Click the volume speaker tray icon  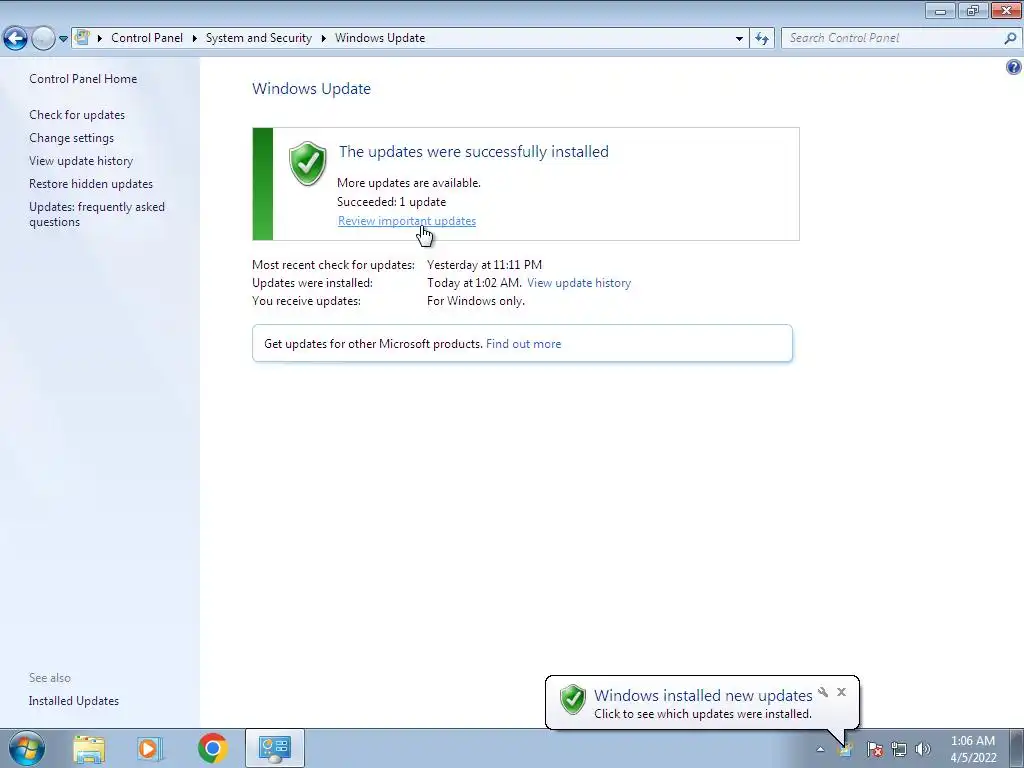923,749
